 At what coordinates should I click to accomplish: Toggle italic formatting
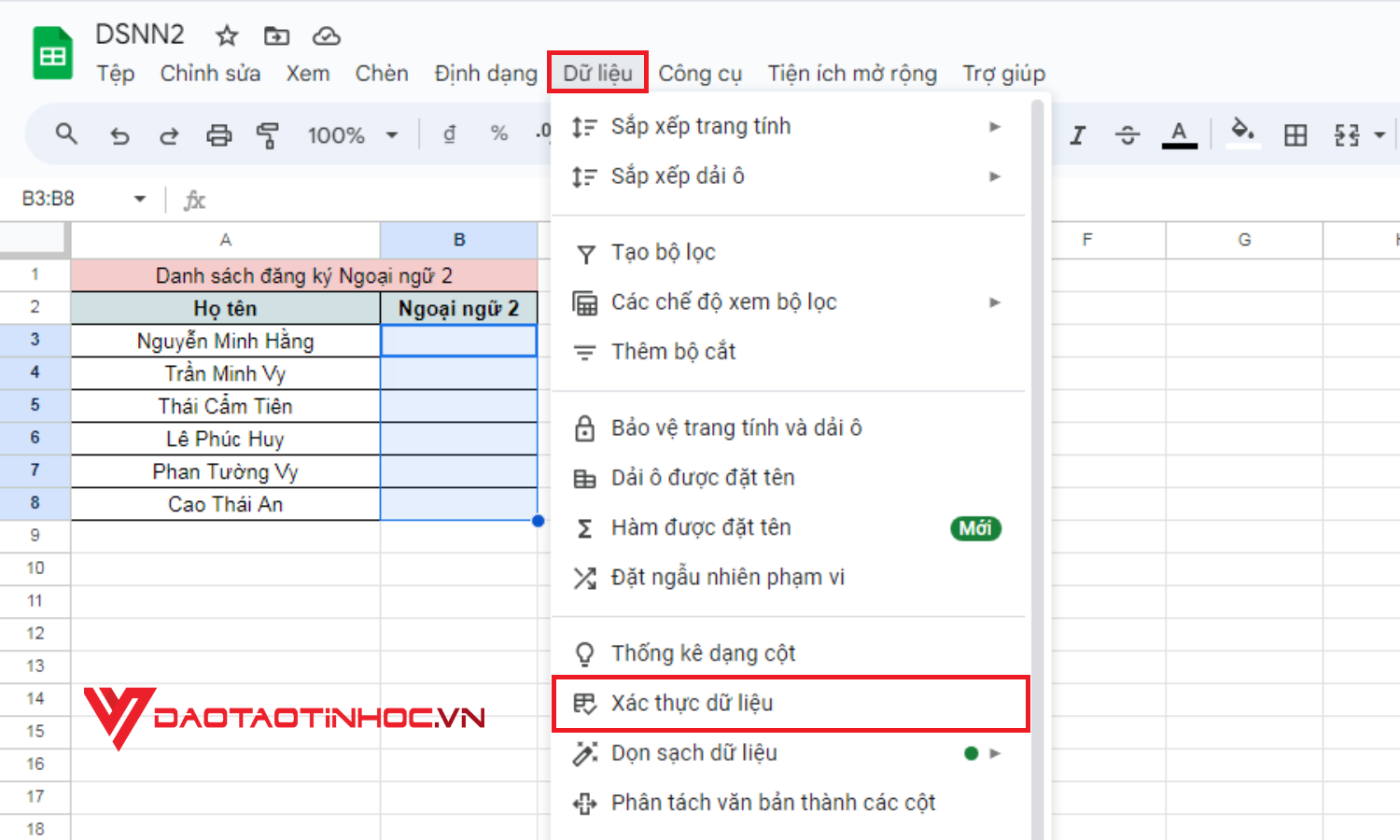pyautogui.click(x=1078, y=134)
